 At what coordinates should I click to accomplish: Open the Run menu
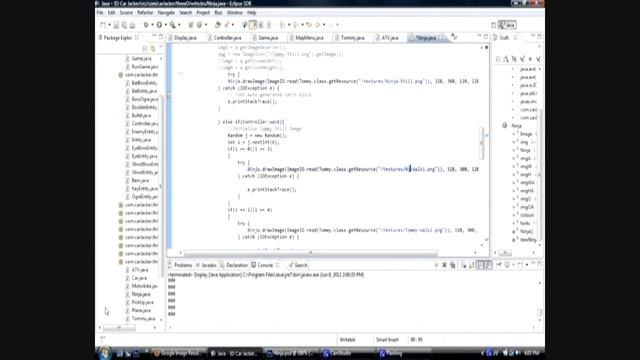pos(218,13)
